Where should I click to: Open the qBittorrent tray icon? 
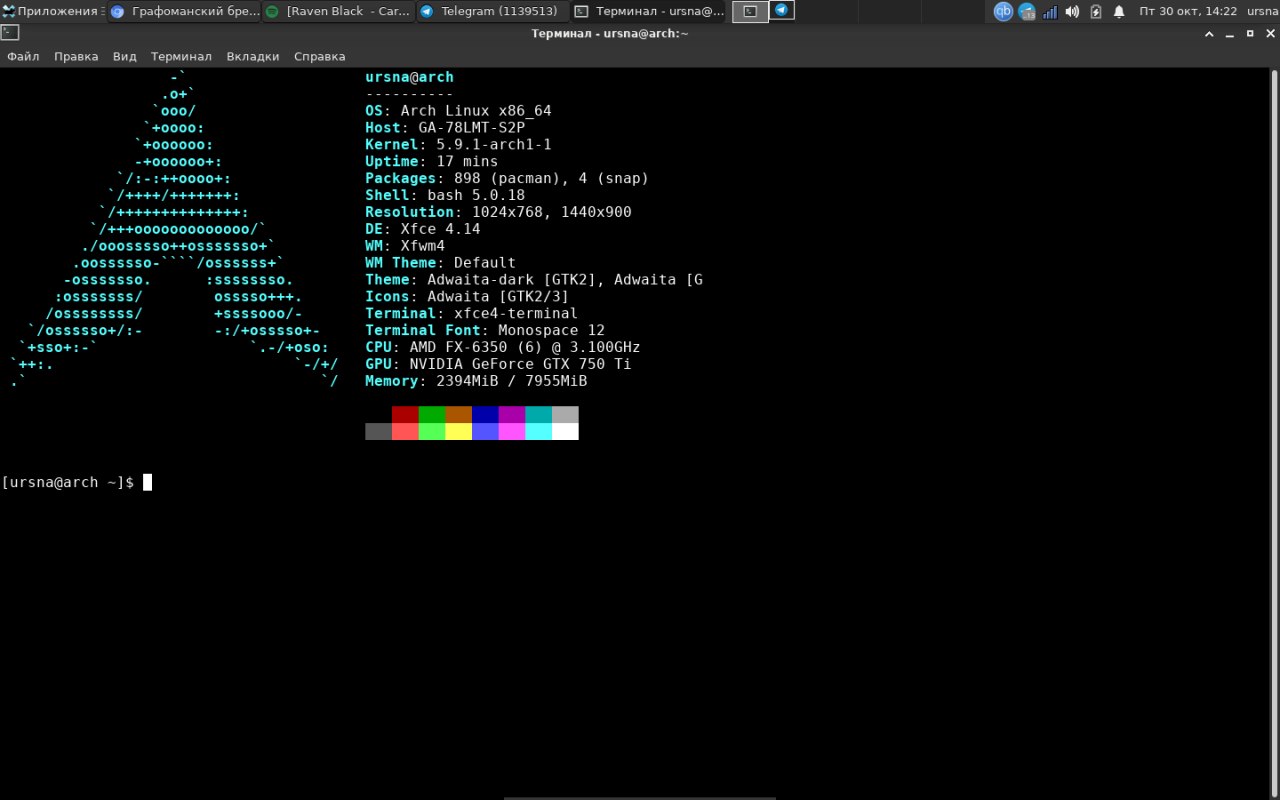coord(1003,11)
